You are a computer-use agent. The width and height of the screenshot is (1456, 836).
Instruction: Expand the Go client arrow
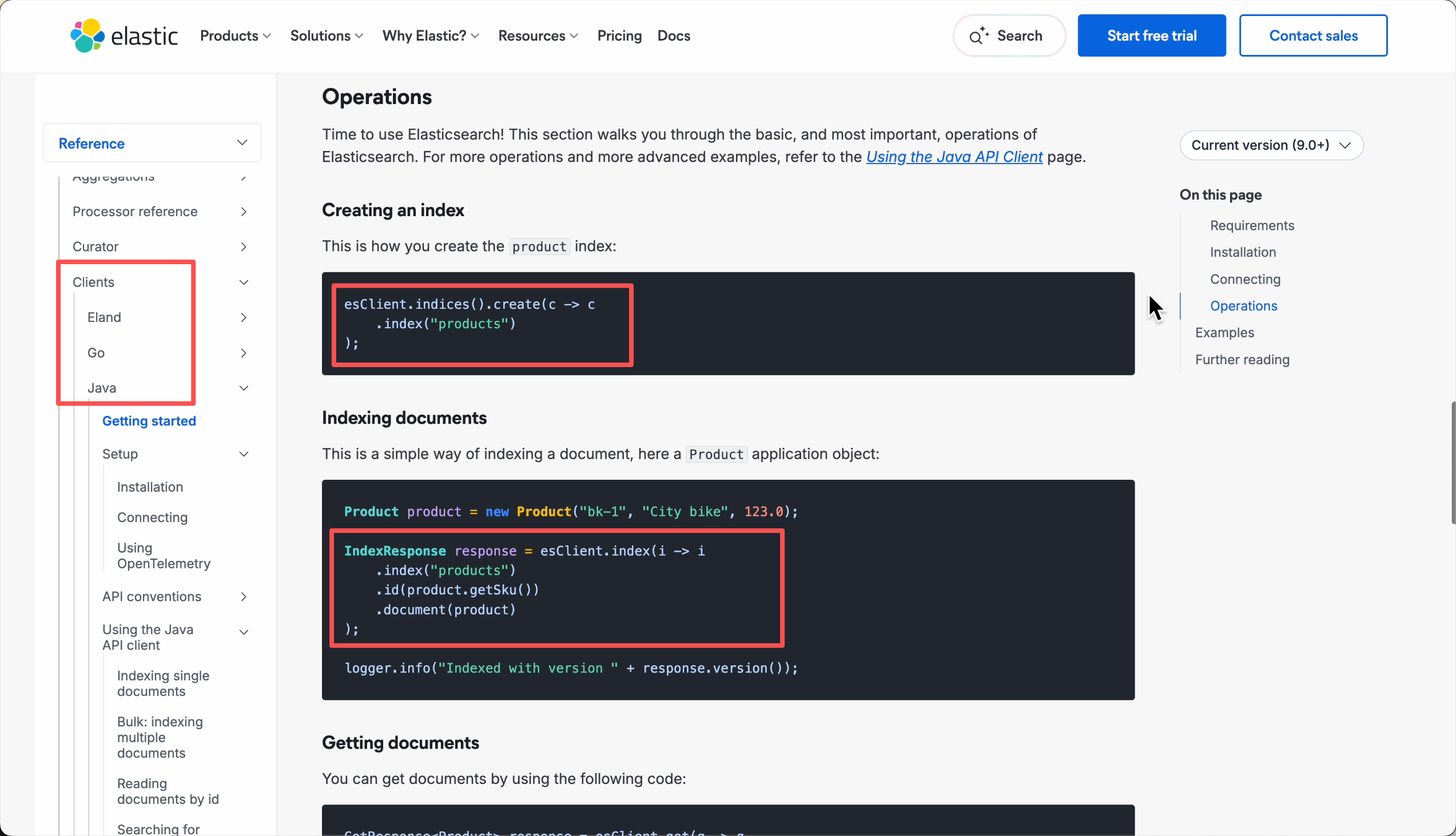pyautogui.click(x=244, y=353)
